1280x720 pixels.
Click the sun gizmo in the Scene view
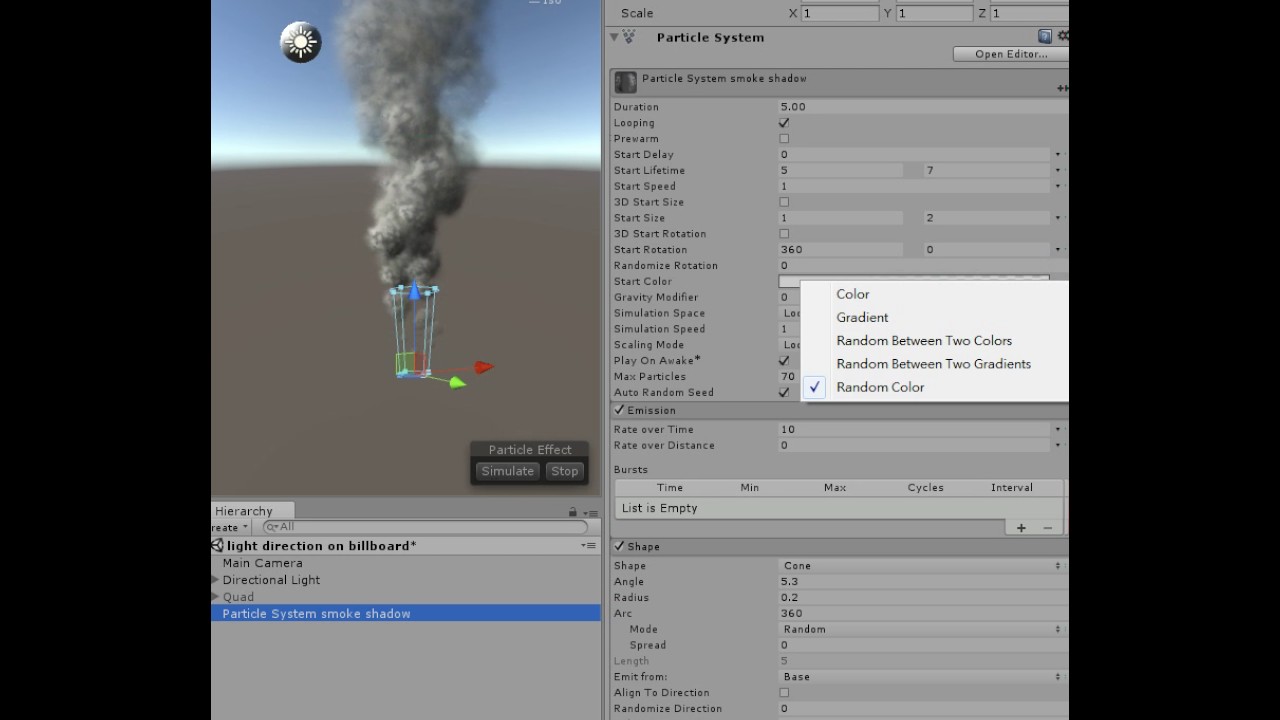click(x=300, y=41)
